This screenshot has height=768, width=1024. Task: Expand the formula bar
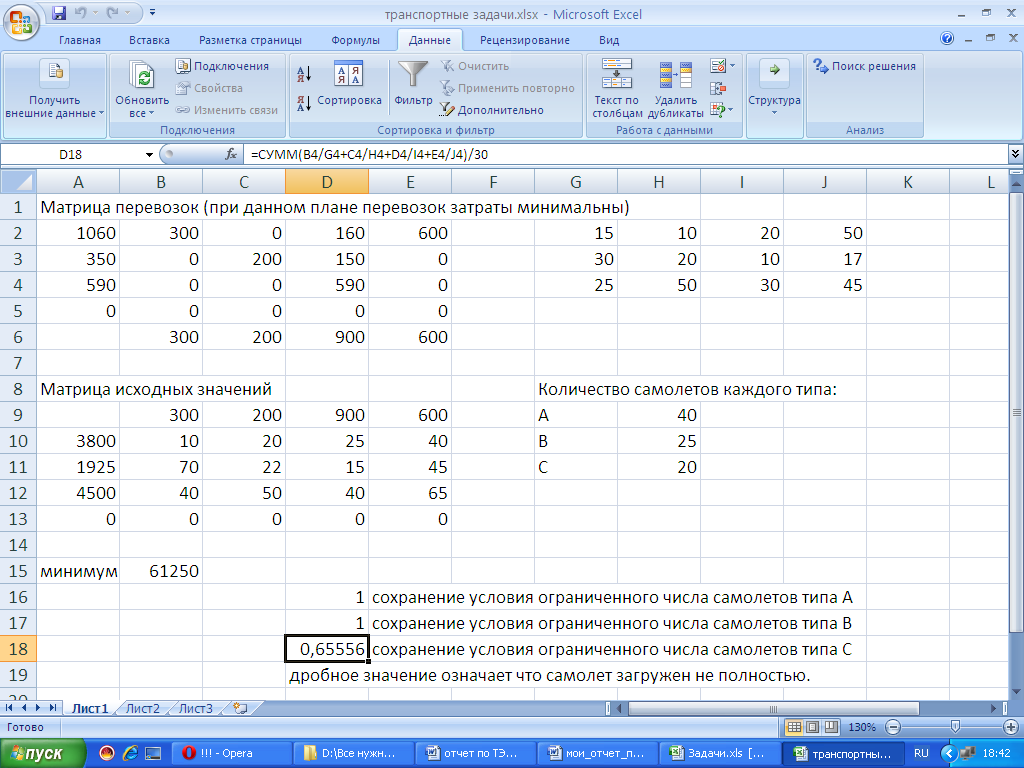point(1015,154)
